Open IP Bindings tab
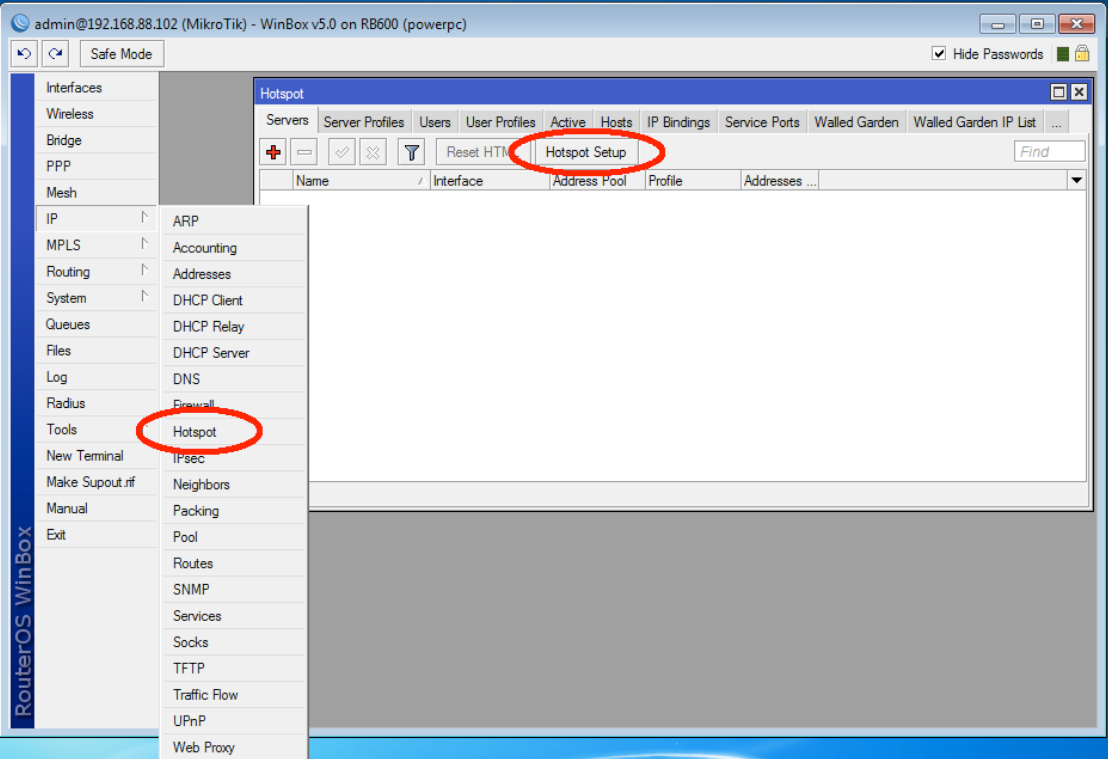The width and height of the screenshot is (1108, 759). click(x=678, y=122)
